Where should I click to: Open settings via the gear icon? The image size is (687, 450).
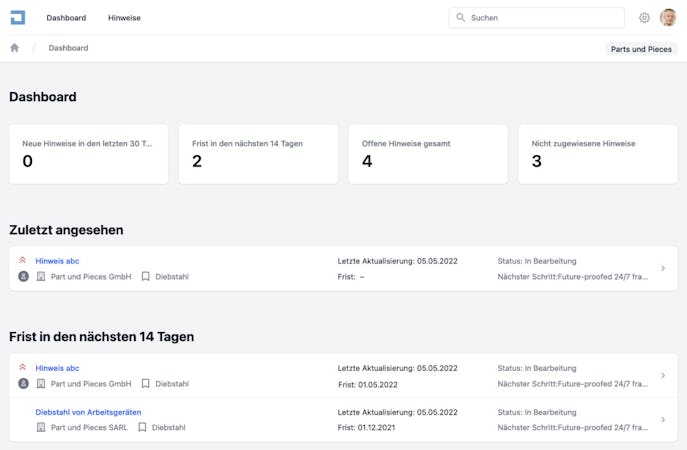644,18
